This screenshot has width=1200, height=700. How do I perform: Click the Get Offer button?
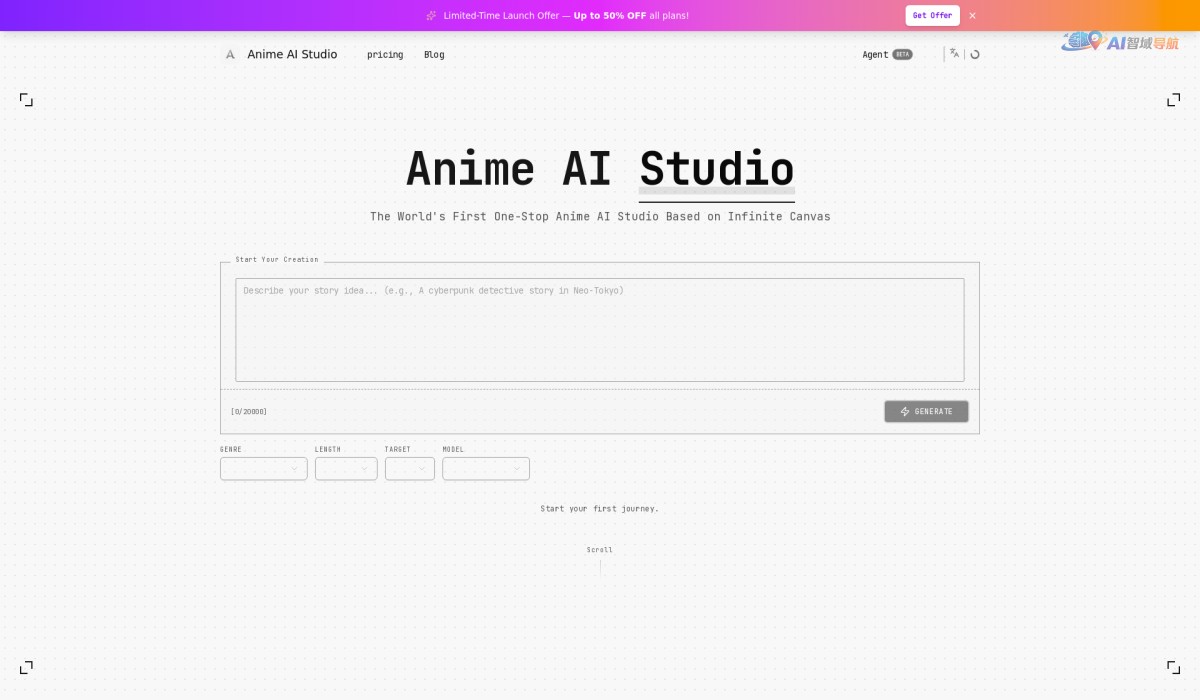[932, 16]
